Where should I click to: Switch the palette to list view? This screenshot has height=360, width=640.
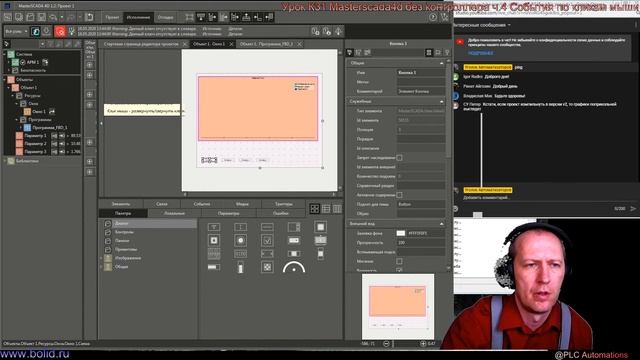(x=326, y=209)
